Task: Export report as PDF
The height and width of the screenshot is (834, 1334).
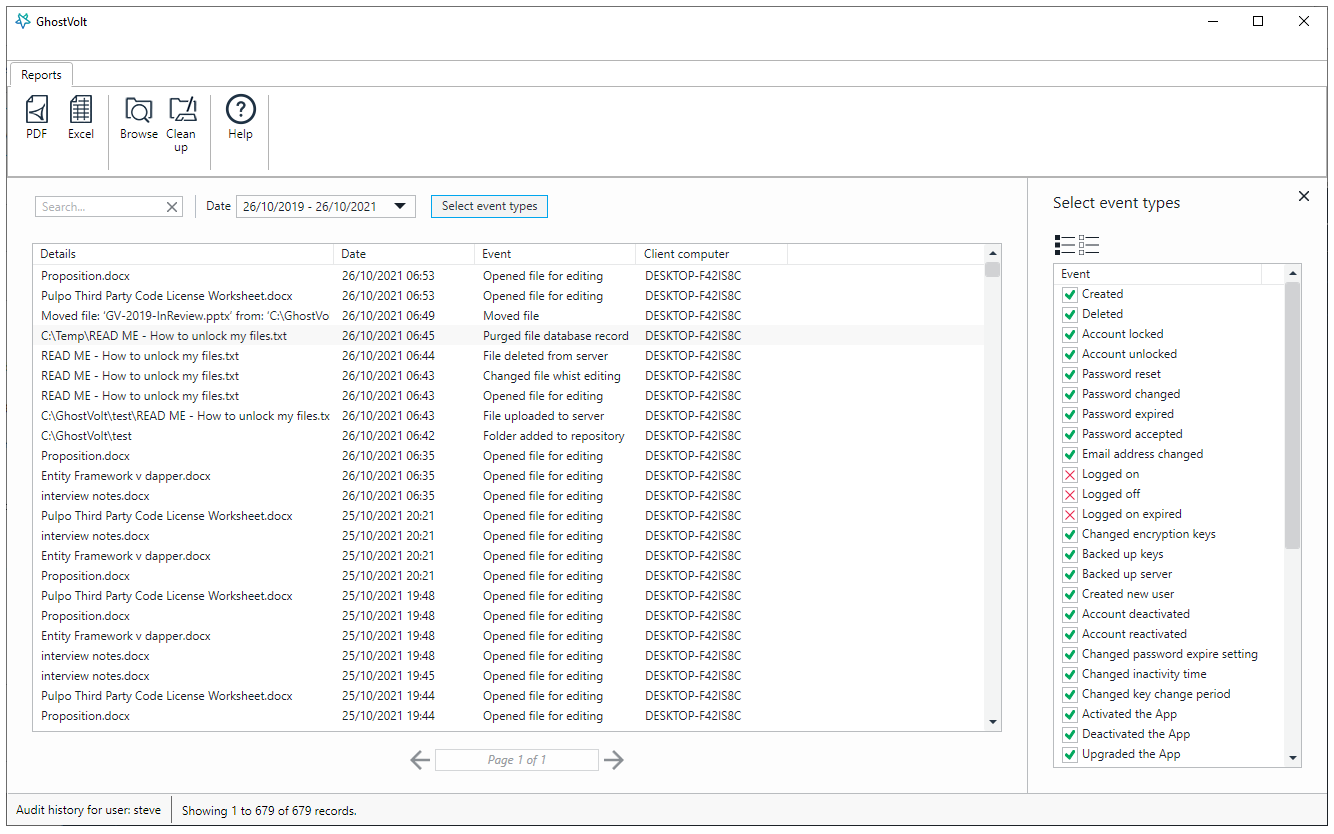Action: (x=37, y=118)
